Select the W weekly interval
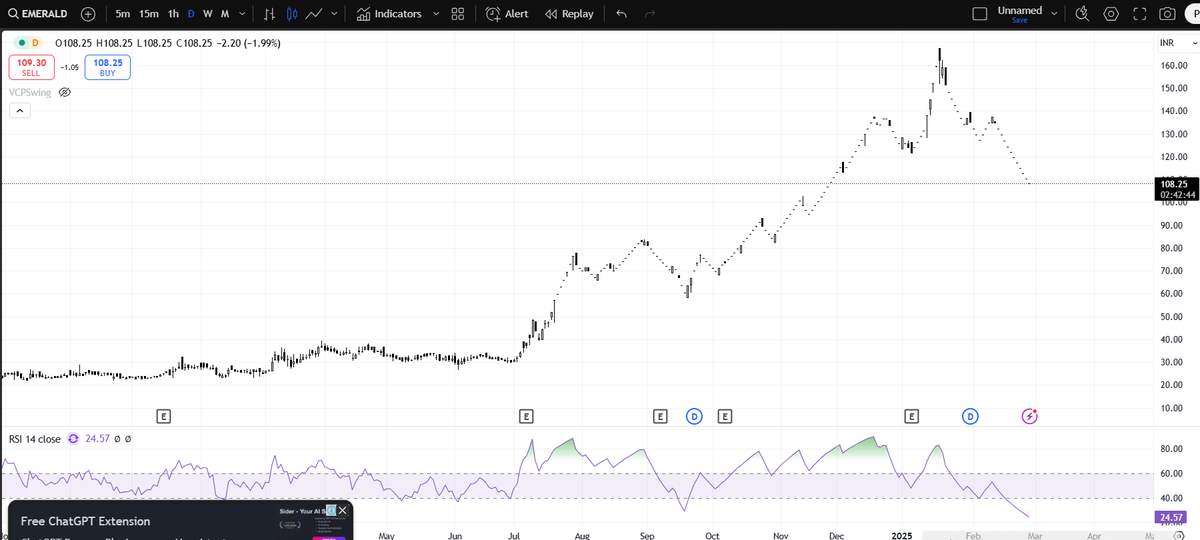 (x=207, y=14)
